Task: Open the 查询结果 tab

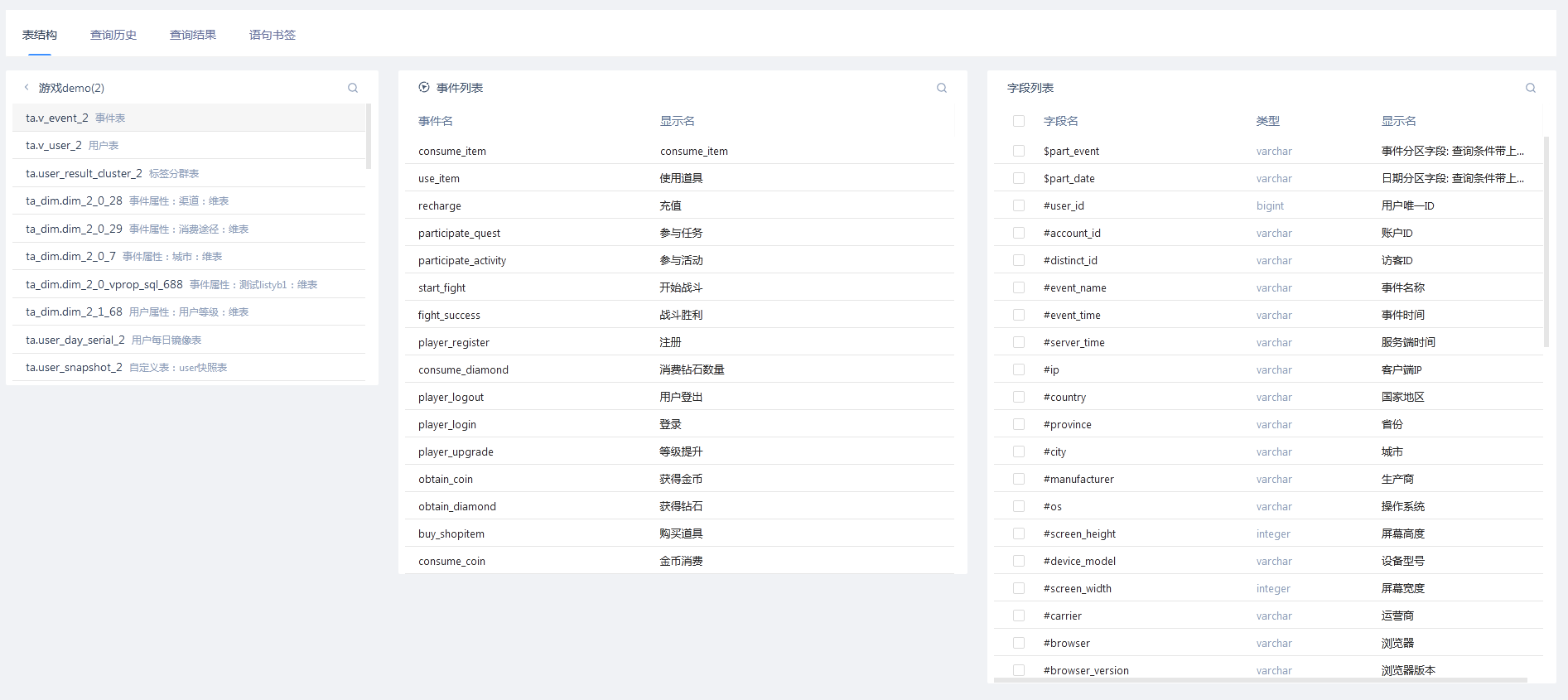Action: 193,35
